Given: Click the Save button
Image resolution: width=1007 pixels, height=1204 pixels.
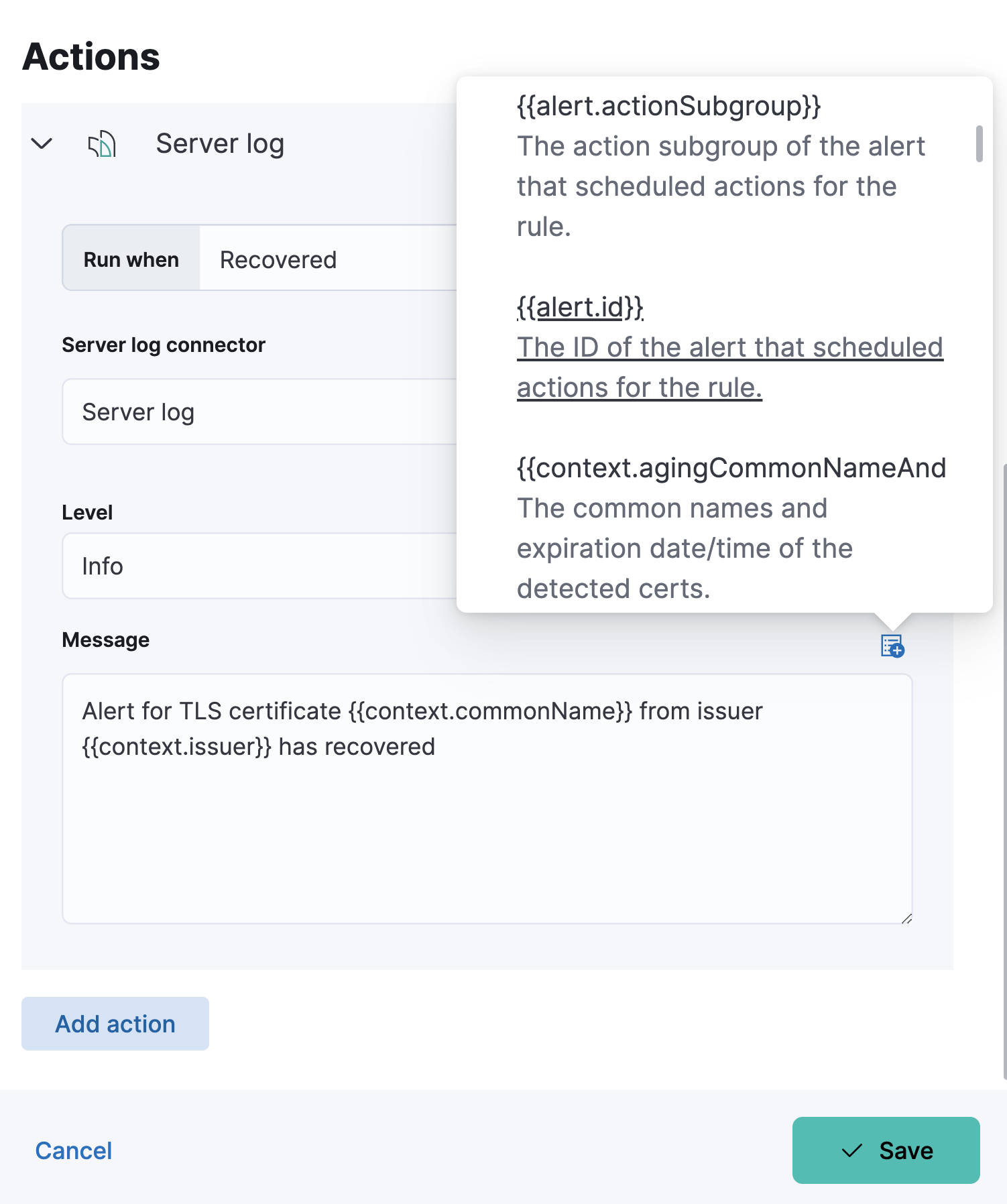Looking at the screenshot, I should point(886,1150).
